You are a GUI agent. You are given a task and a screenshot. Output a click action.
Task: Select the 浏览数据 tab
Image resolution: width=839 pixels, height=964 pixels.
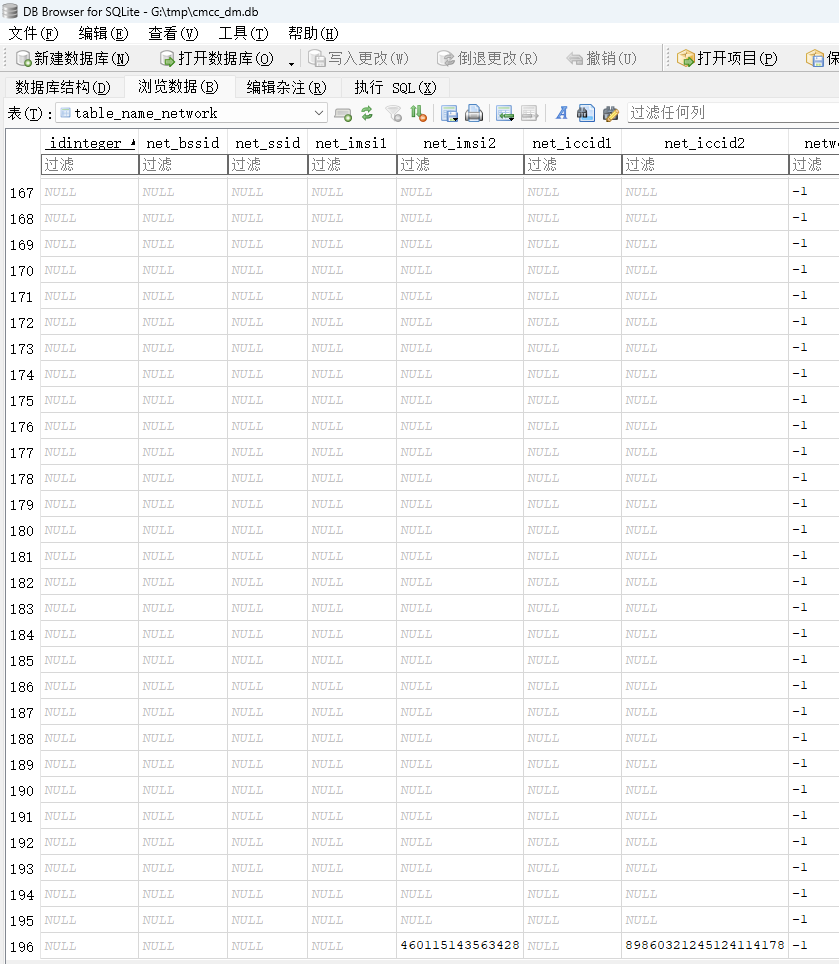(x=179, y=87)
